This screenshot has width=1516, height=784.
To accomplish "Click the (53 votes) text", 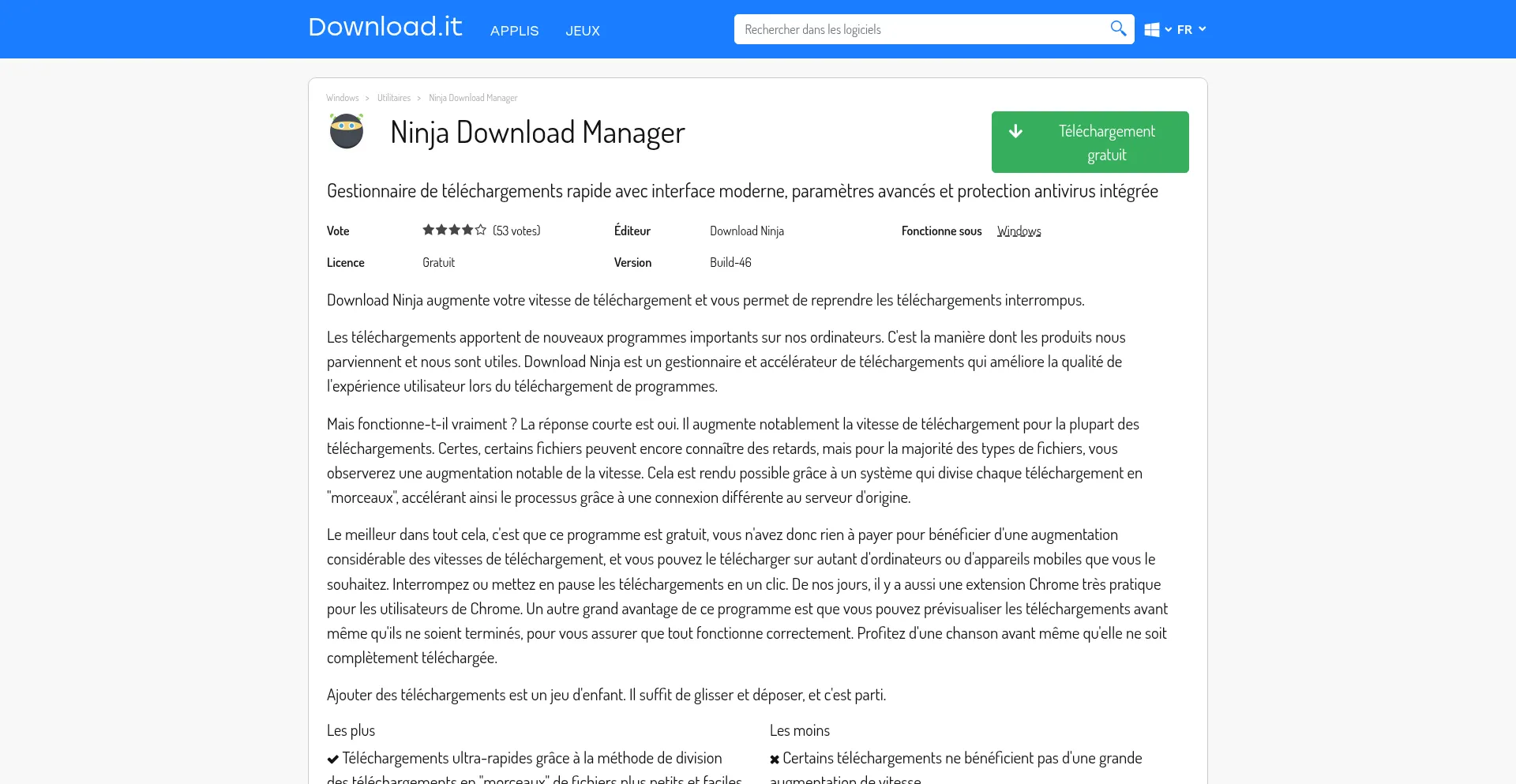I will click(x=516, y=231).
